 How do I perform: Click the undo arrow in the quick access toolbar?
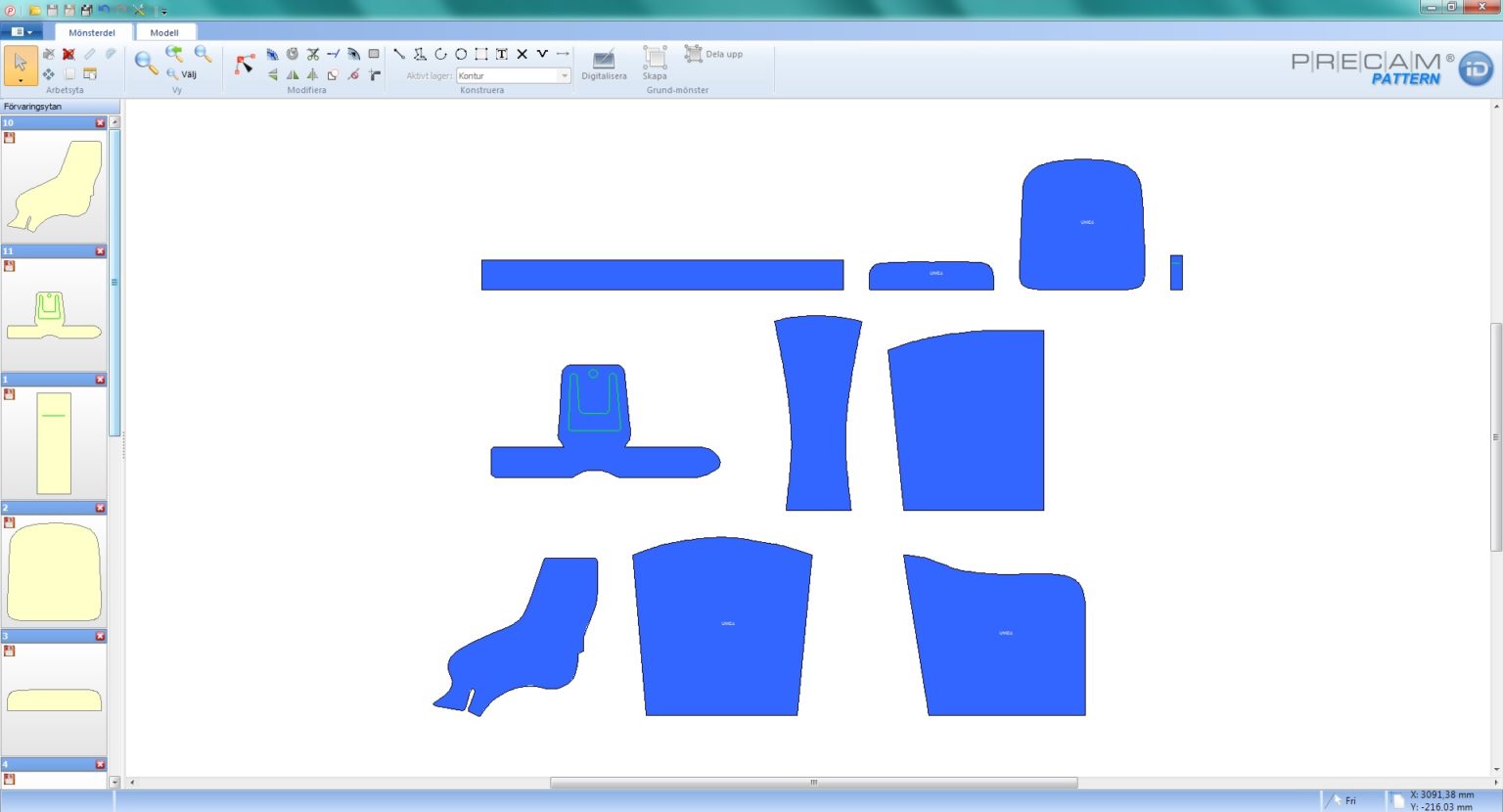(104, 10)
